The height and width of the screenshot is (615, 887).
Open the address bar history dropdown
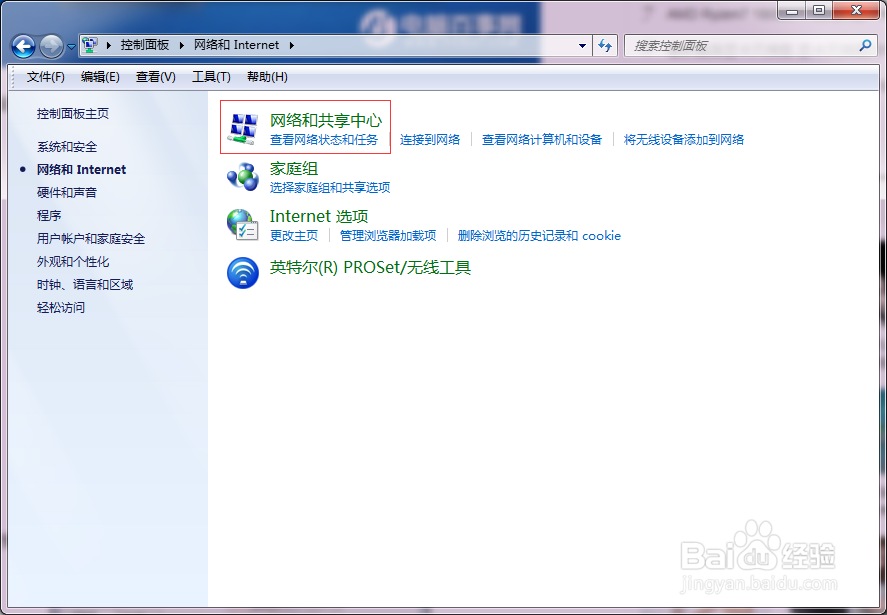[x=582, y=46]
